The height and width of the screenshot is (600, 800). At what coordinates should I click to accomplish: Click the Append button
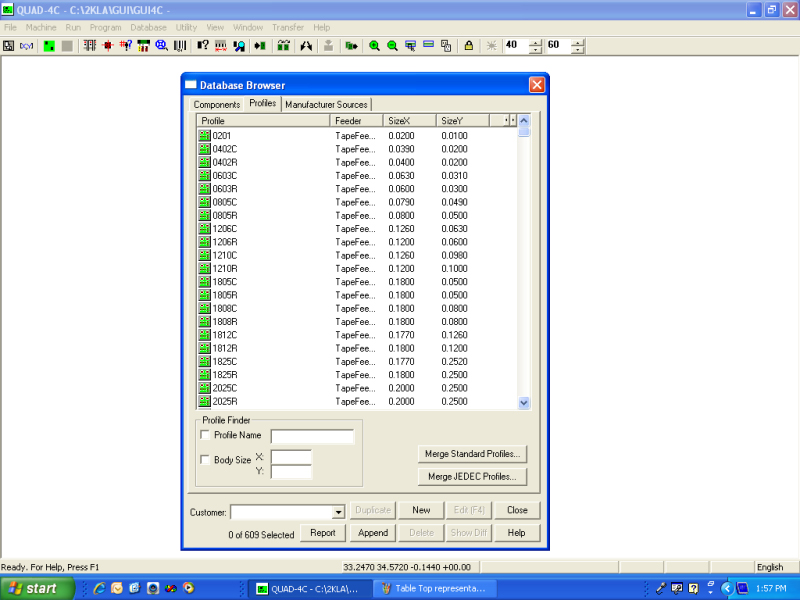point(373,533)
